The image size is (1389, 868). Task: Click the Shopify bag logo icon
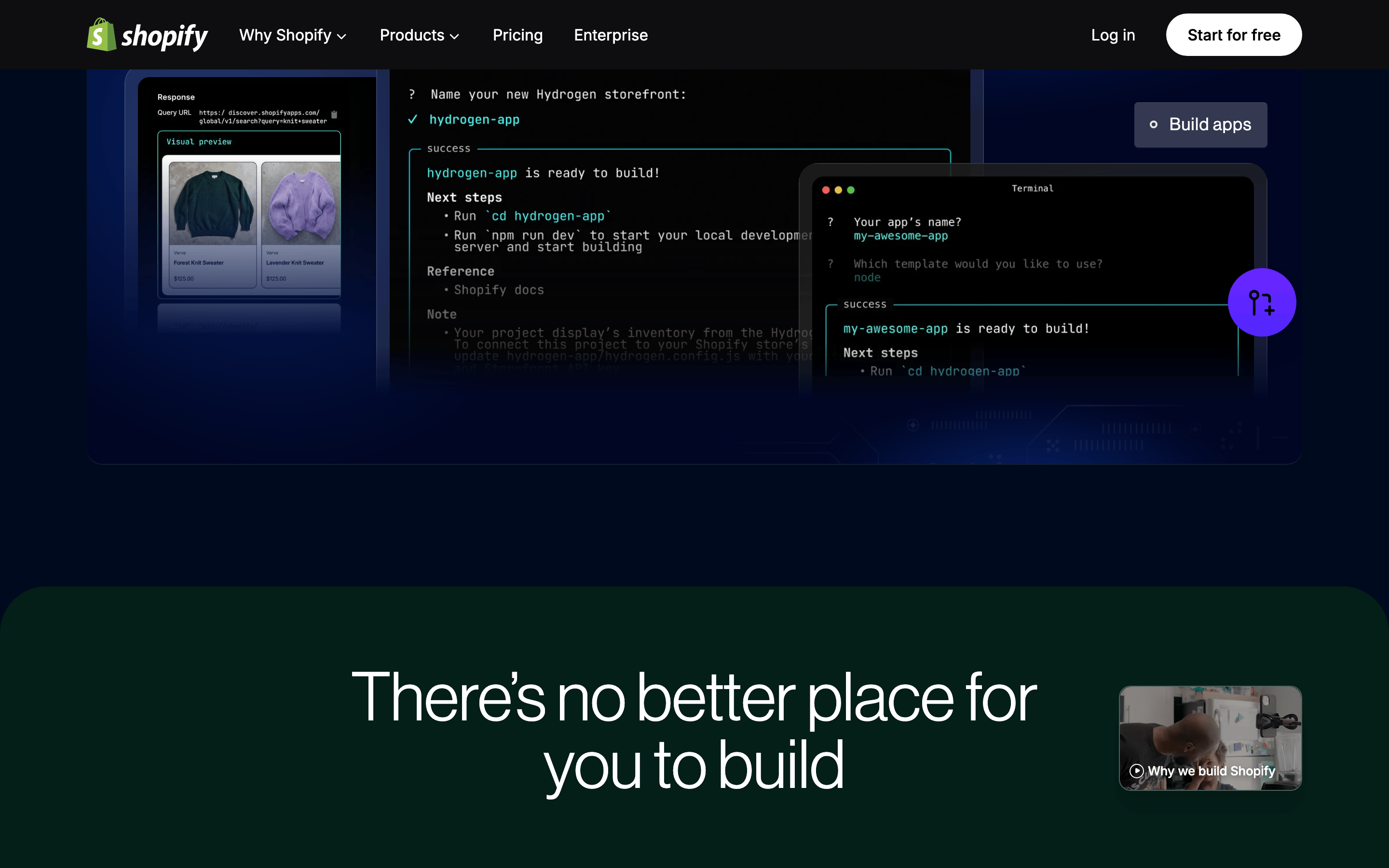point(101,35)
